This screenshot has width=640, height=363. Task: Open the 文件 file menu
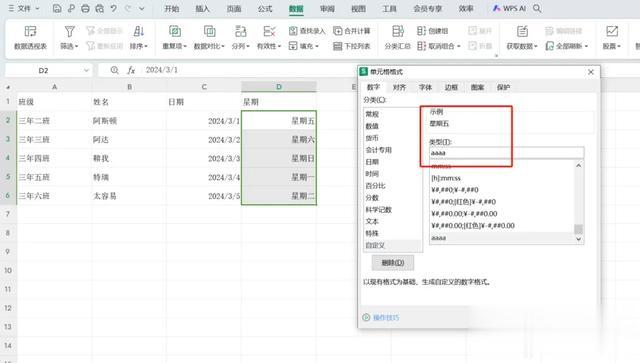24,8
